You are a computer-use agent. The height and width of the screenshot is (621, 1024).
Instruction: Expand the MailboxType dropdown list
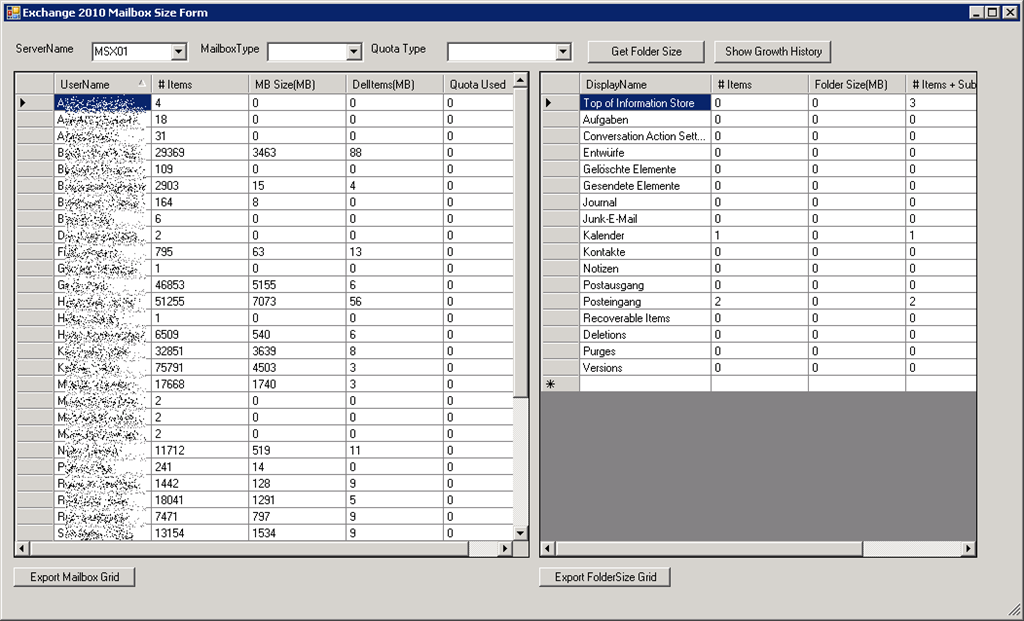(x=354, y=52)
